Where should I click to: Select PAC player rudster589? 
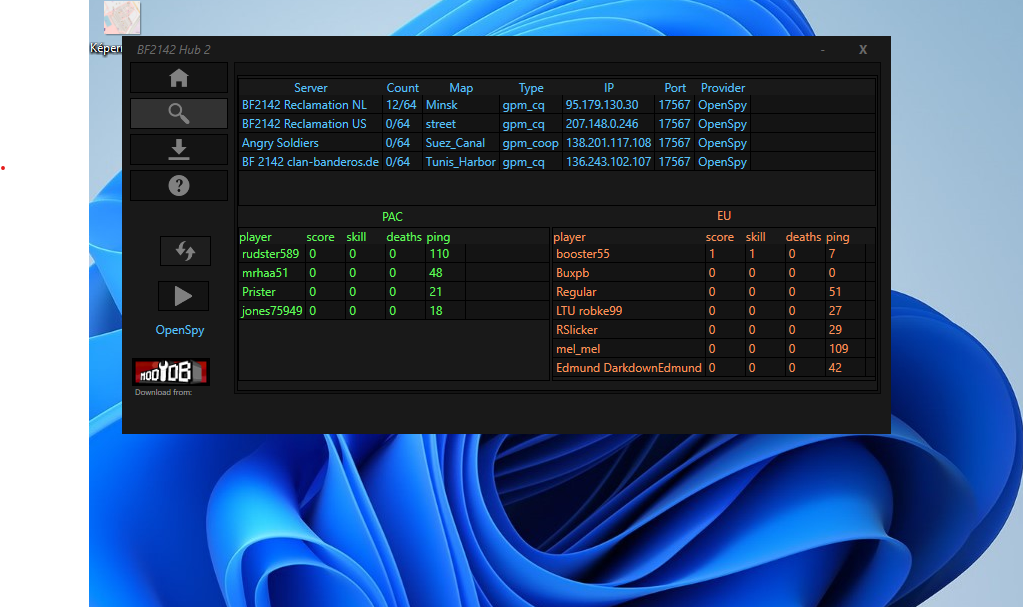point(270,253)
